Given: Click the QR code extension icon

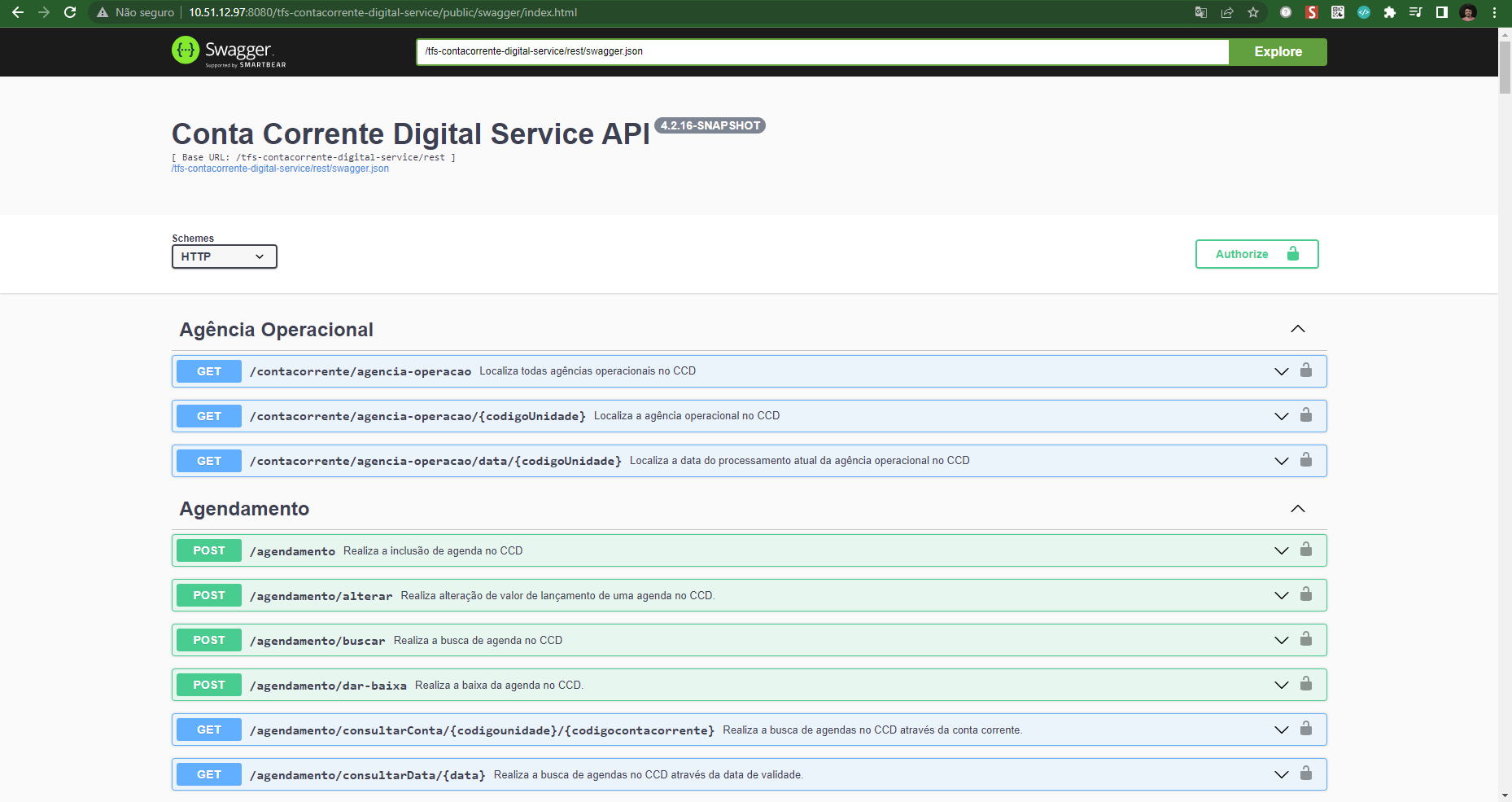Looking at the screenshot, I should click(1338, 12).
